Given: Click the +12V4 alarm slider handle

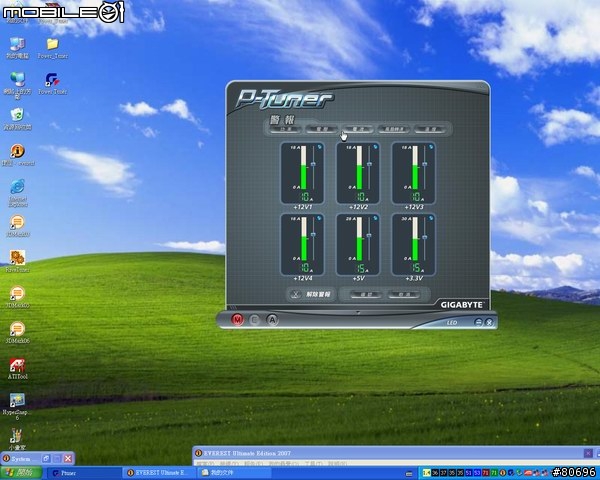Looking at the screenshot, I should (313, 234).
